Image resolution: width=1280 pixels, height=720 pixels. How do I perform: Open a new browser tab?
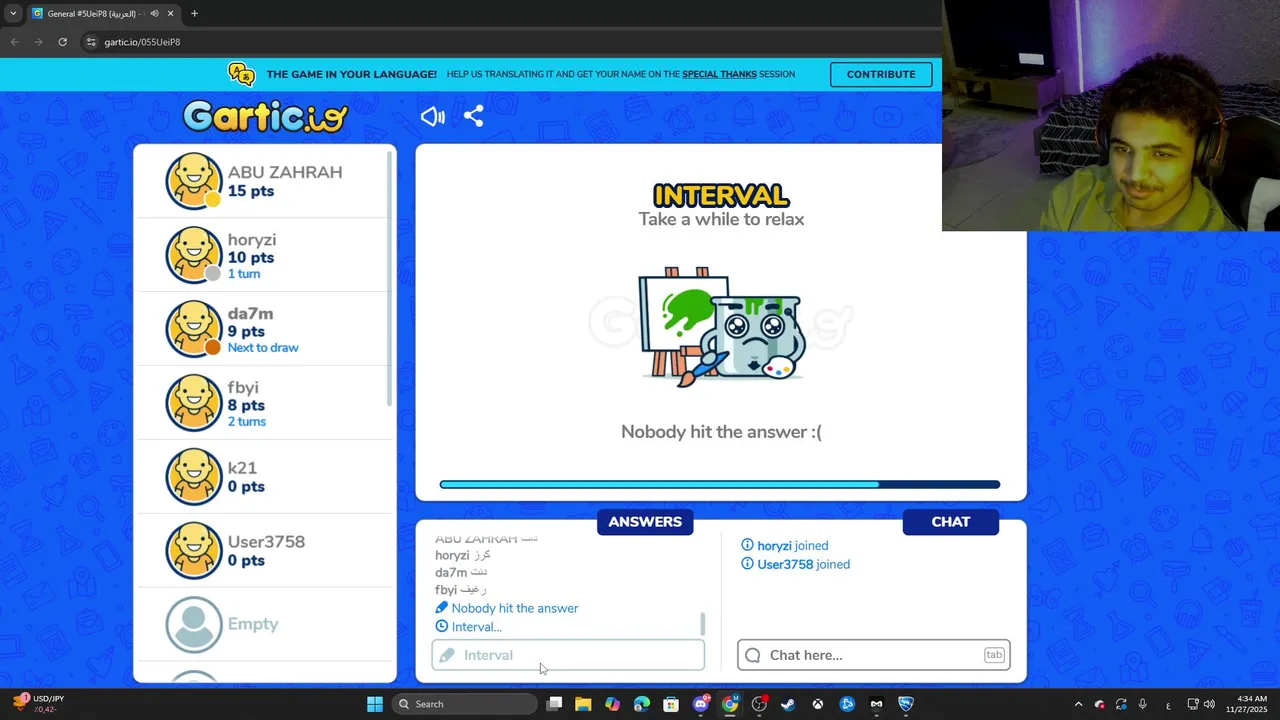coord(194,14)
